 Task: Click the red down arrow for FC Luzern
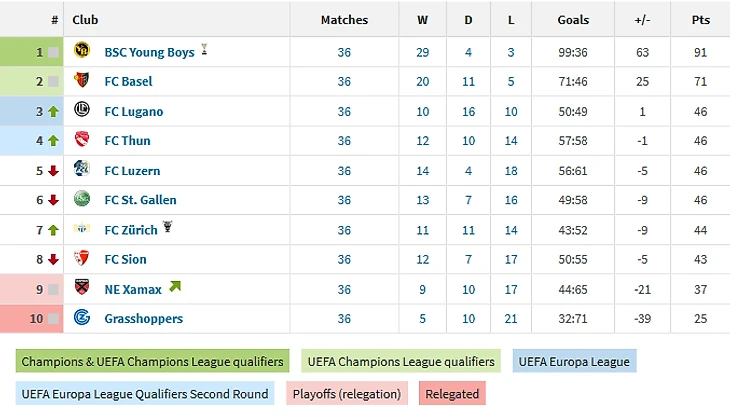pyautogui.click(x=53, y=171)
